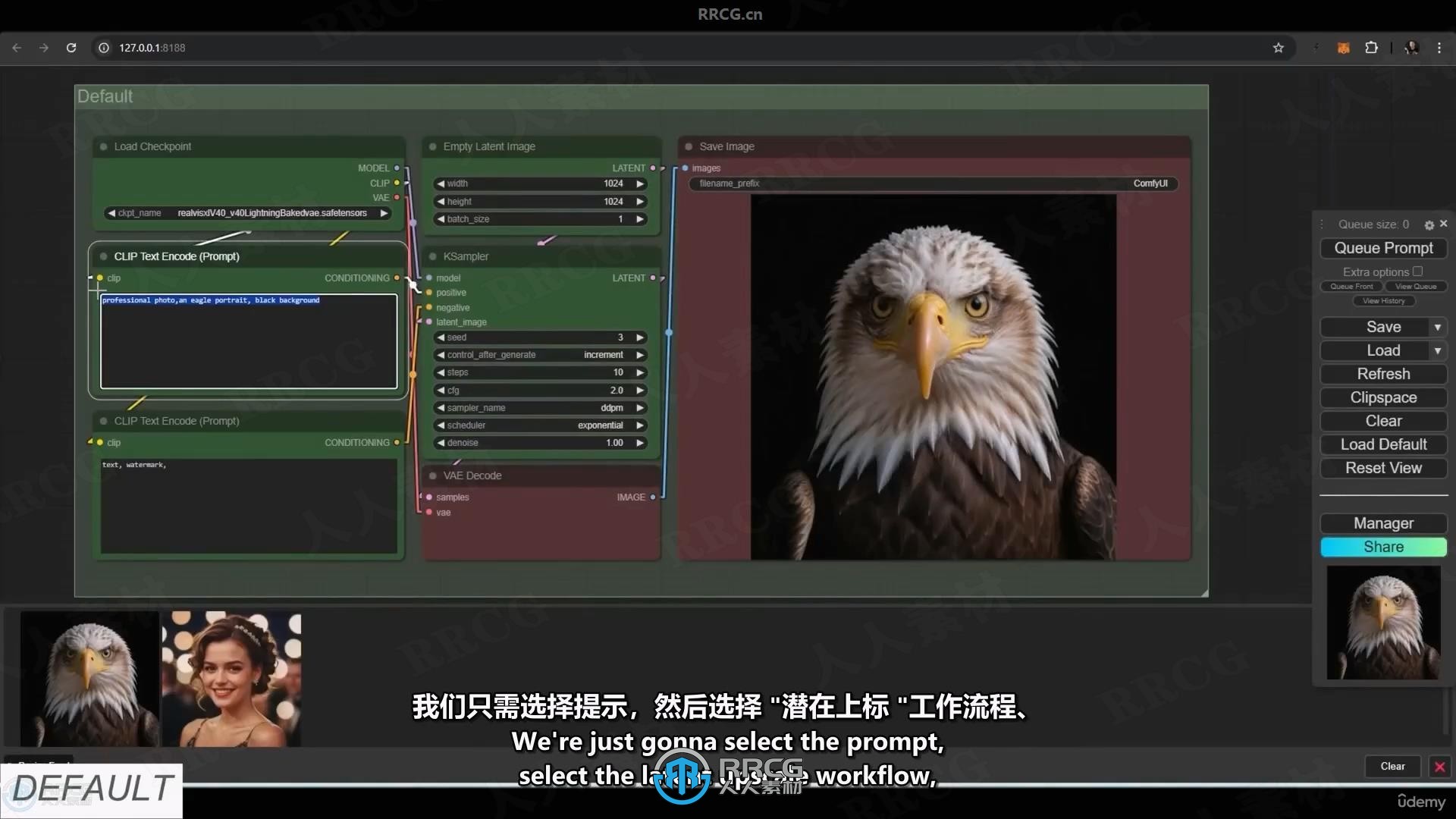Click the negative input socket on KSampler
This screenshot has height=819, width=1456.
click(429, 308)
